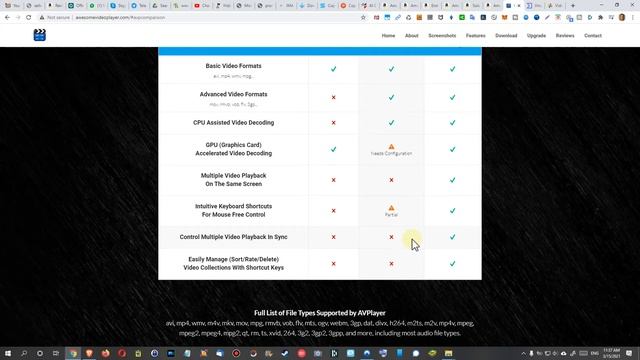Click the supported file types list paragraph
Screen dimensions: 640x360
[x=320, y=328]
